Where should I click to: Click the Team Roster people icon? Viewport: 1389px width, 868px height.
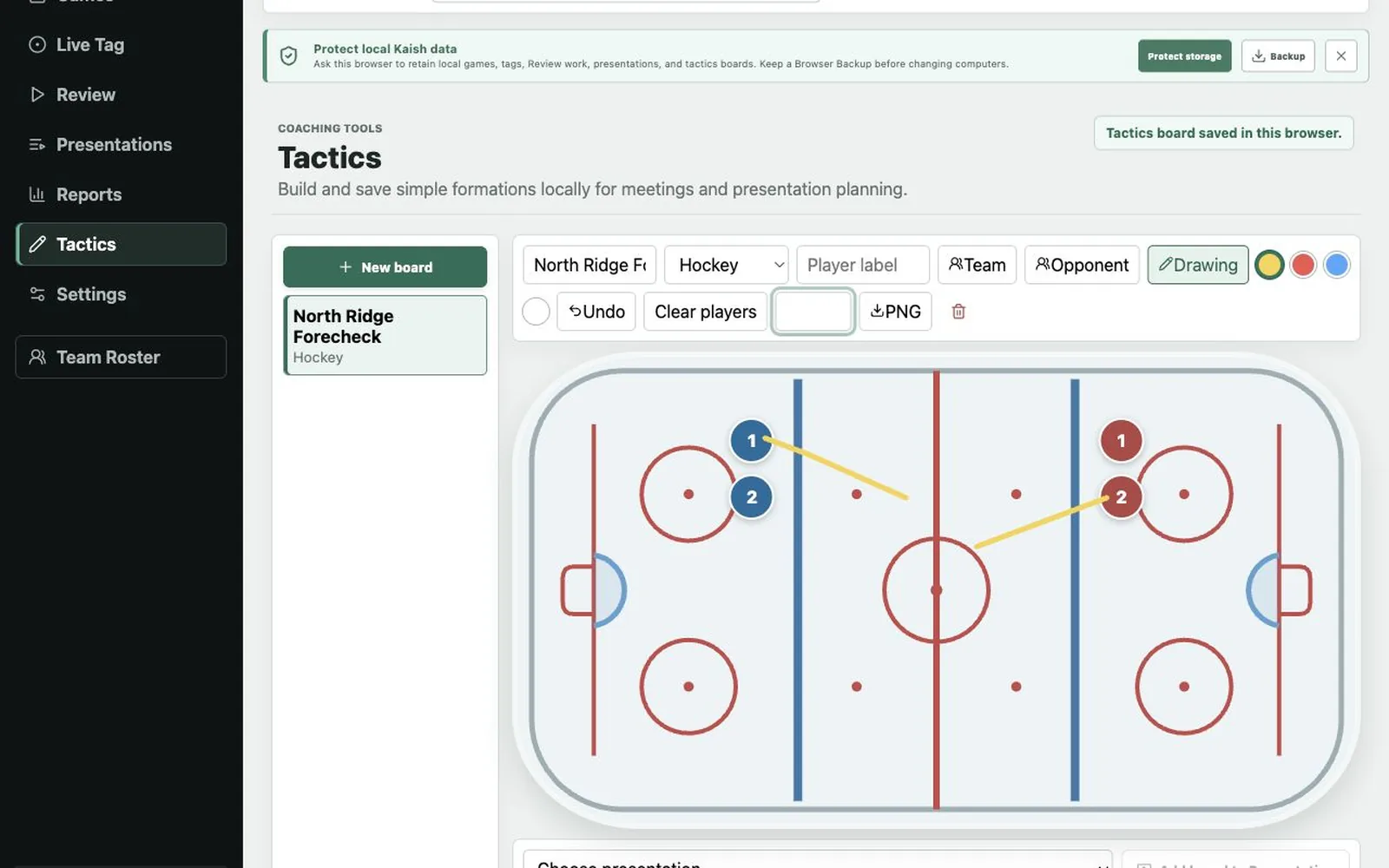click(37, 357)
